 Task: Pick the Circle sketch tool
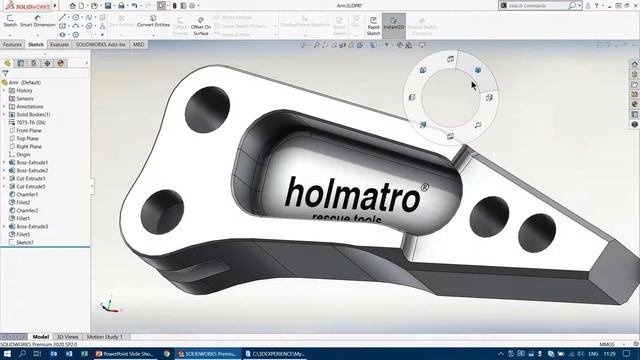pos(76,18)
